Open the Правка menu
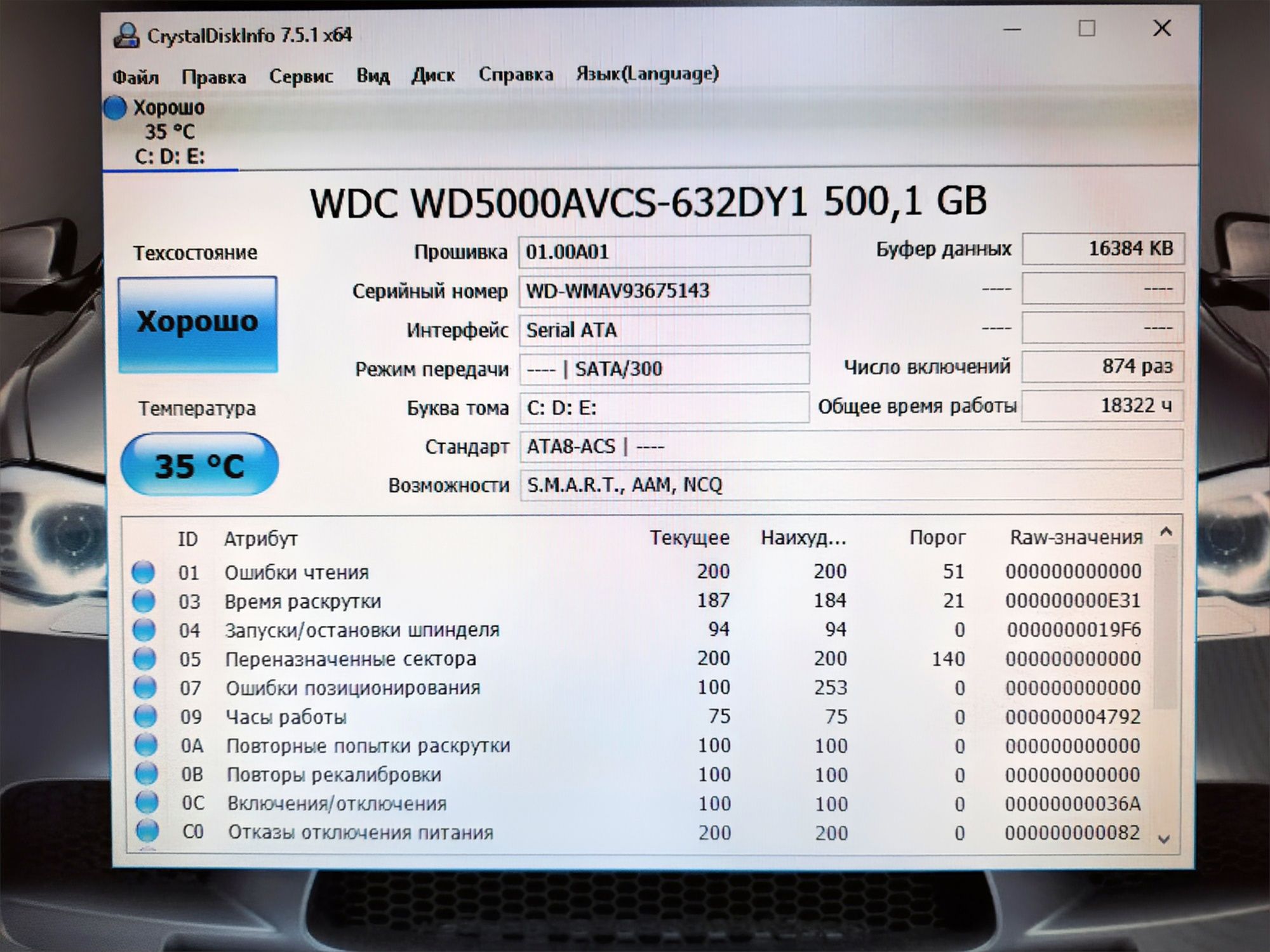Screen dimensions: 1270x952 (x=214, y=77)
